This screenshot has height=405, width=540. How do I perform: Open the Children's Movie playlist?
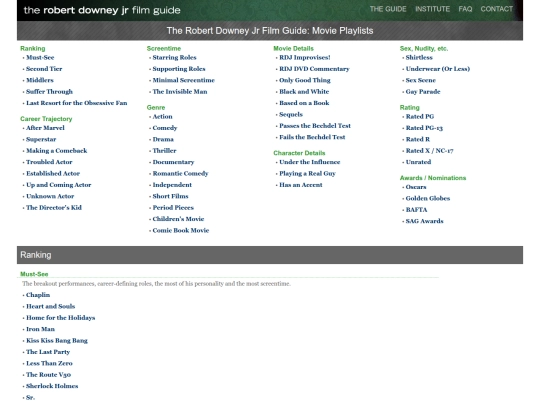[178, 219]
